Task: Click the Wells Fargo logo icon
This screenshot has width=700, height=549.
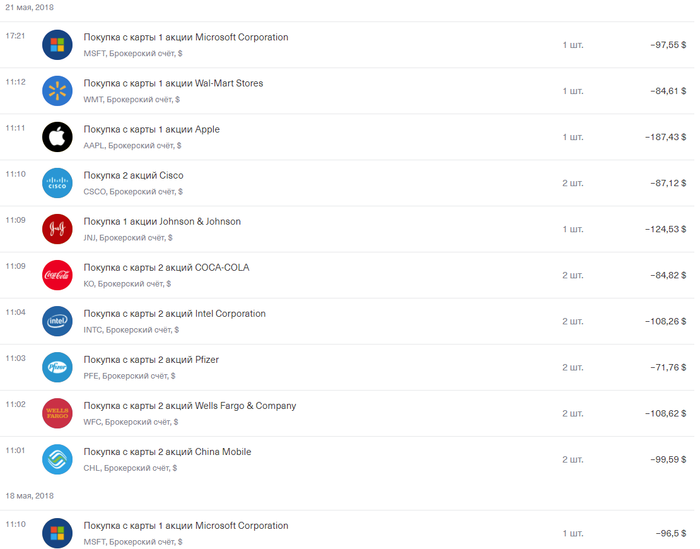Action: pos(57,413)
